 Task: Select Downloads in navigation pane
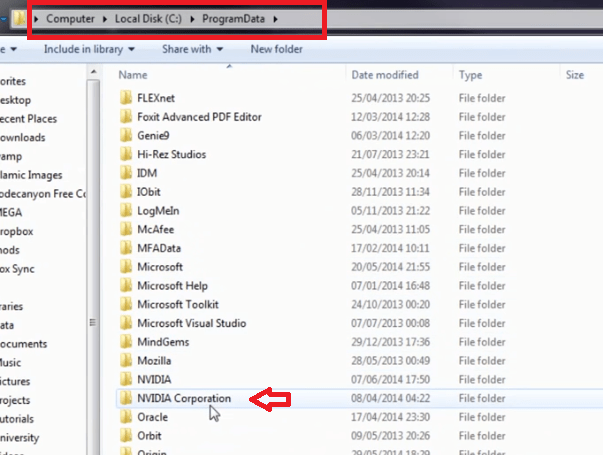22,138
